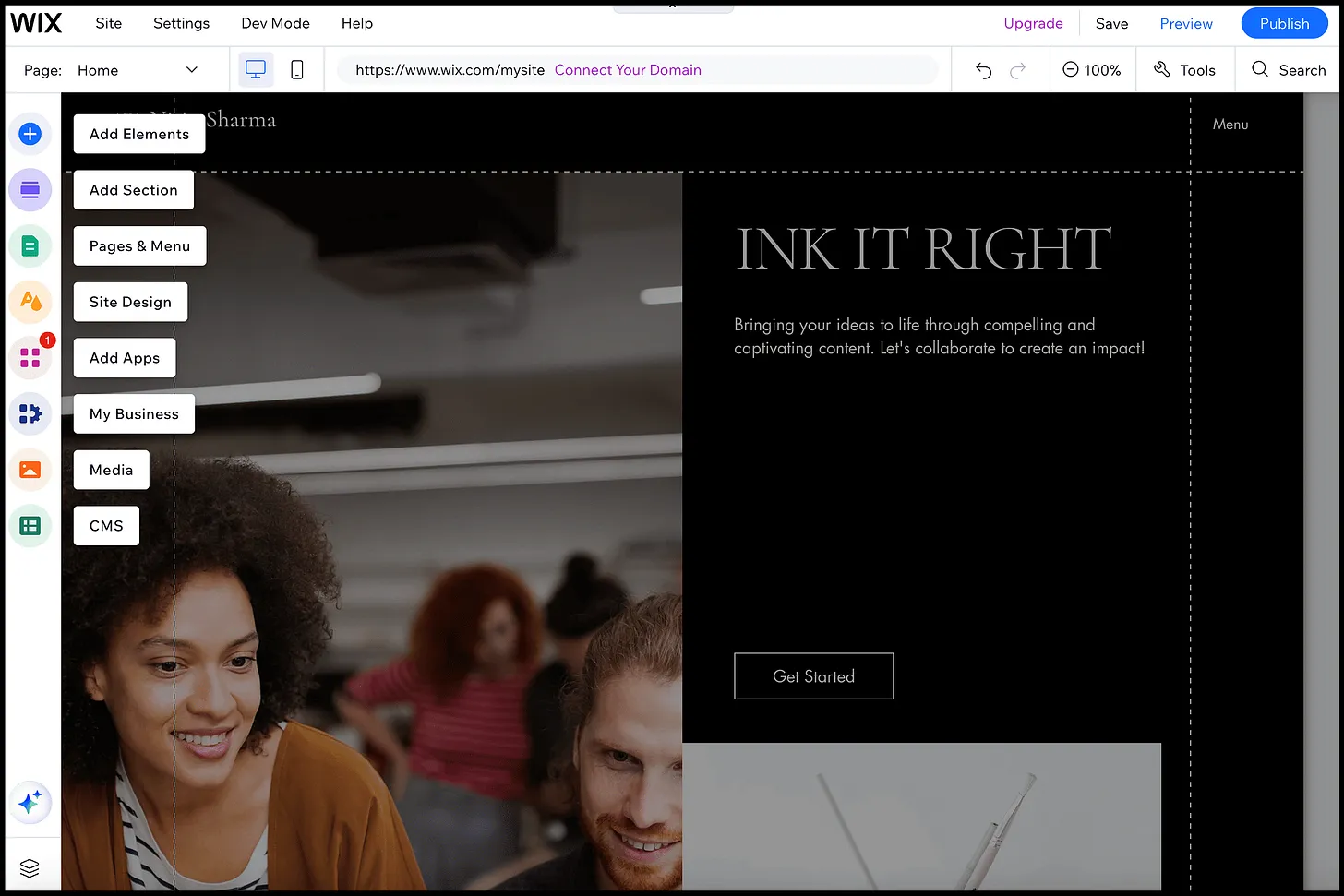Click the purple Add Section sidebar icon
This screenshot has width=1344, height=896.
click(30, 190)
